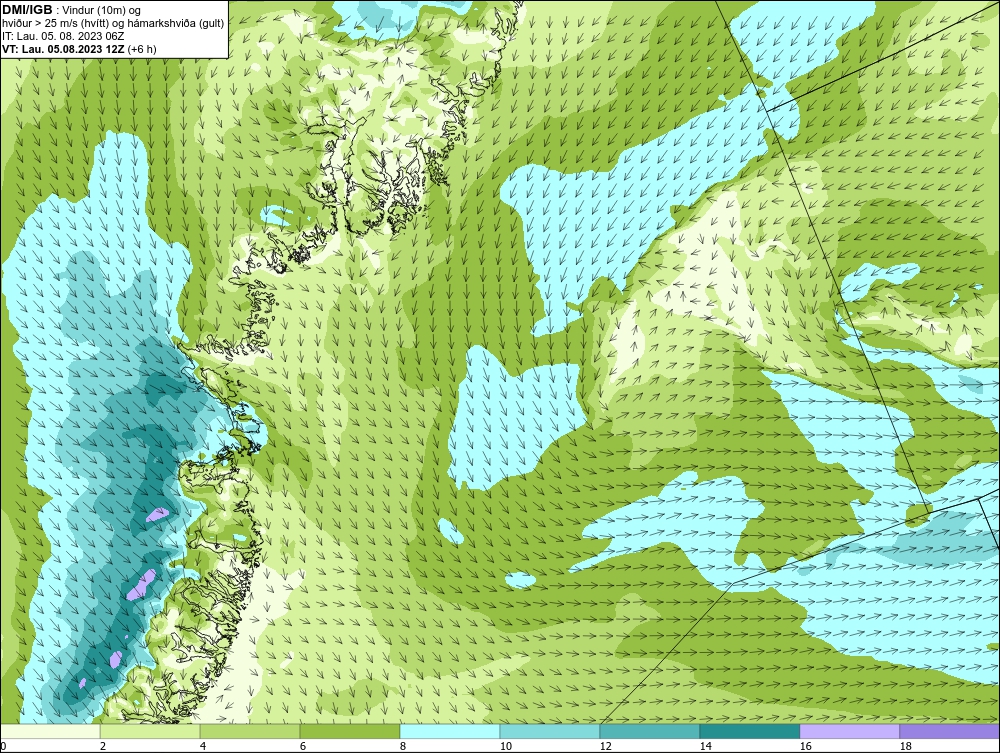Click the 2–4 m/s light green legend swatch
This screenshot has height=753, width=1000.
(150, 731)
